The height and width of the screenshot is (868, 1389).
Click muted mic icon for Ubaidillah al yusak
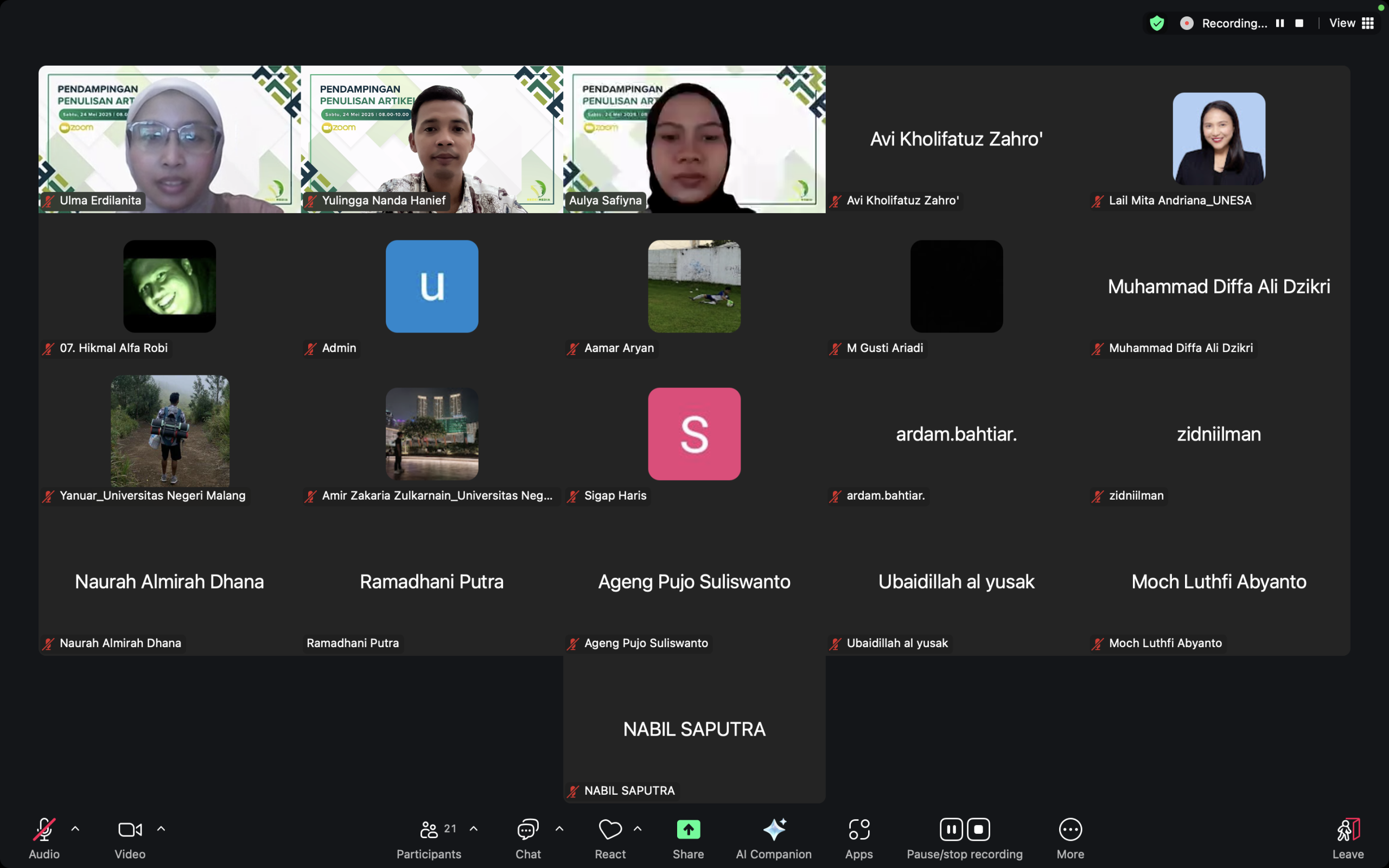836,643
